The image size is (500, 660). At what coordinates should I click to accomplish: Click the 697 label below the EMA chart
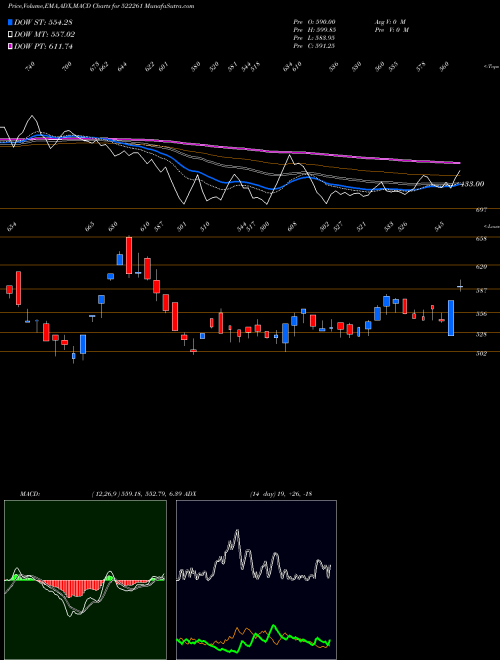[481, 210]
